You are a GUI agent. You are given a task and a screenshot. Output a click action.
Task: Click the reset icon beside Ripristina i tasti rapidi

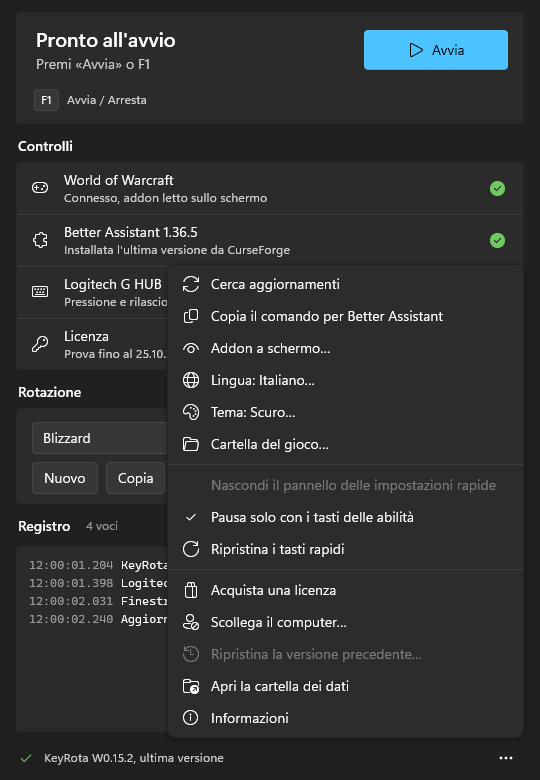click(x=191, y=549)
